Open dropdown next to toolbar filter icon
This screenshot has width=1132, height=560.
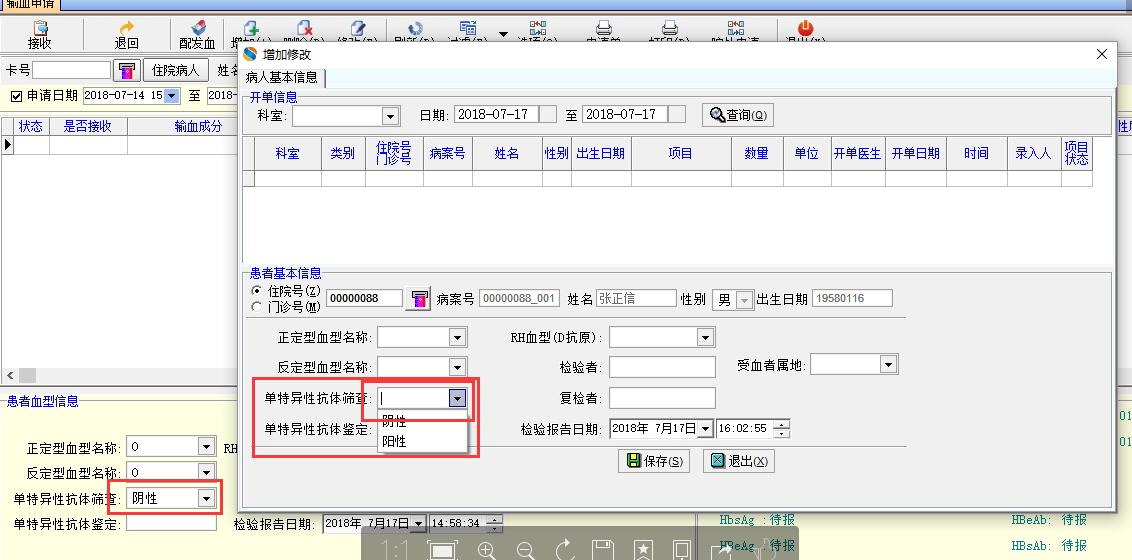(x=503, y=34)
